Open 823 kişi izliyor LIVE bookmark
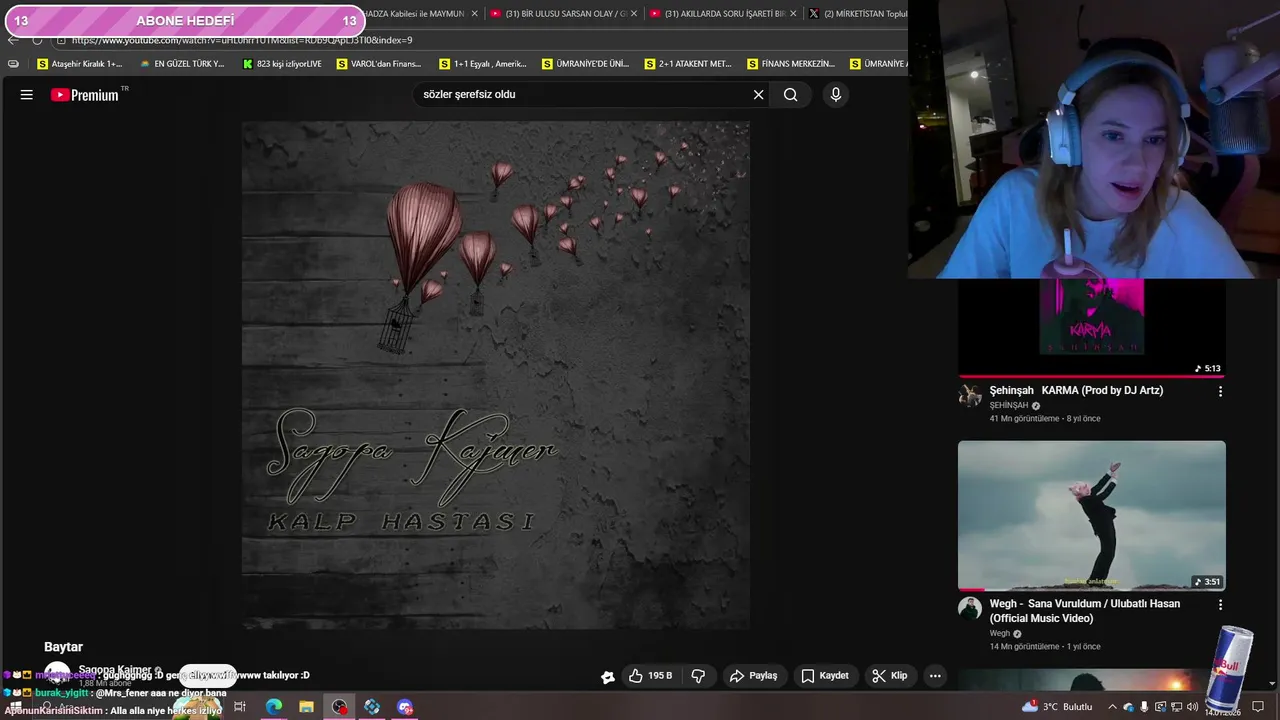 tap(282, 64)
